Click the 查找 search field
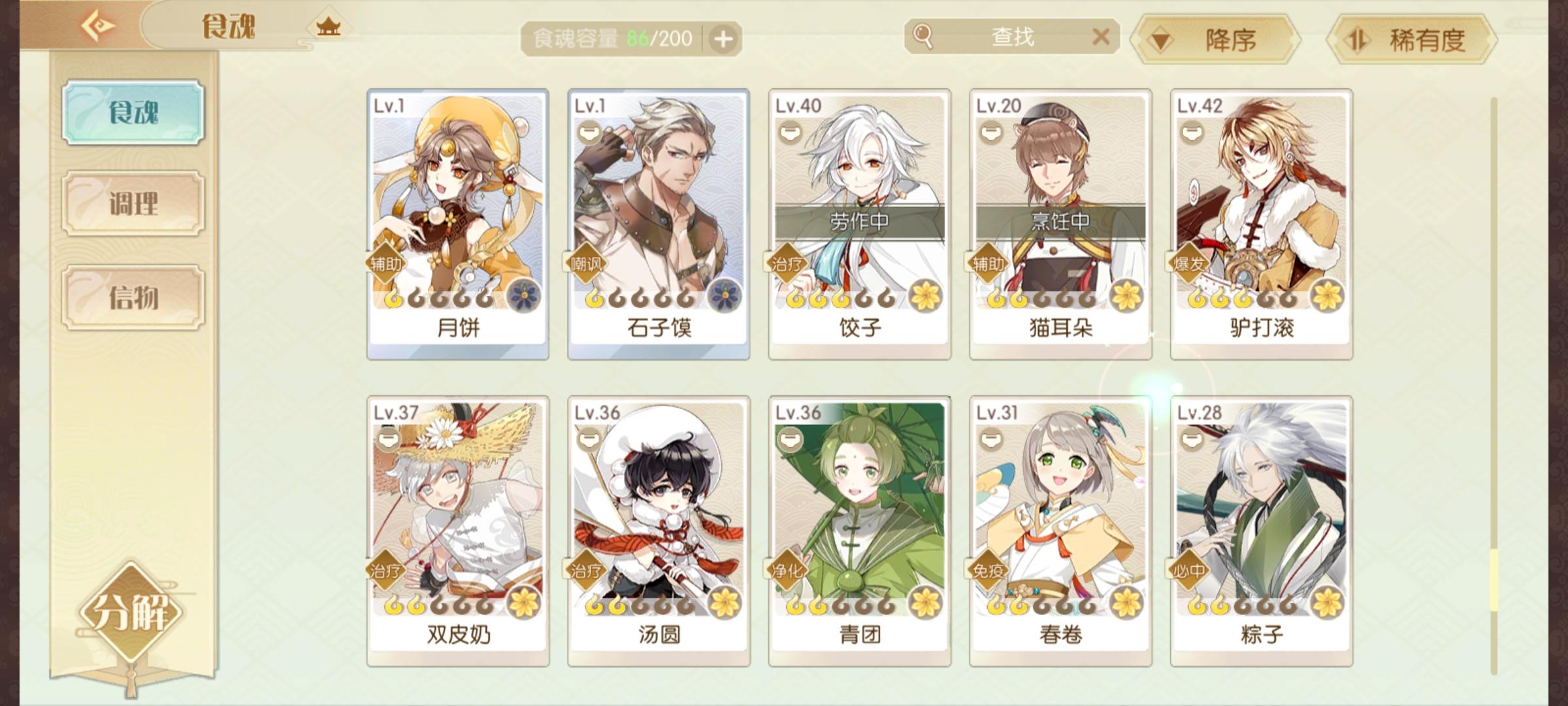This screenshot has height=706, width=1568. [1012, 37]
